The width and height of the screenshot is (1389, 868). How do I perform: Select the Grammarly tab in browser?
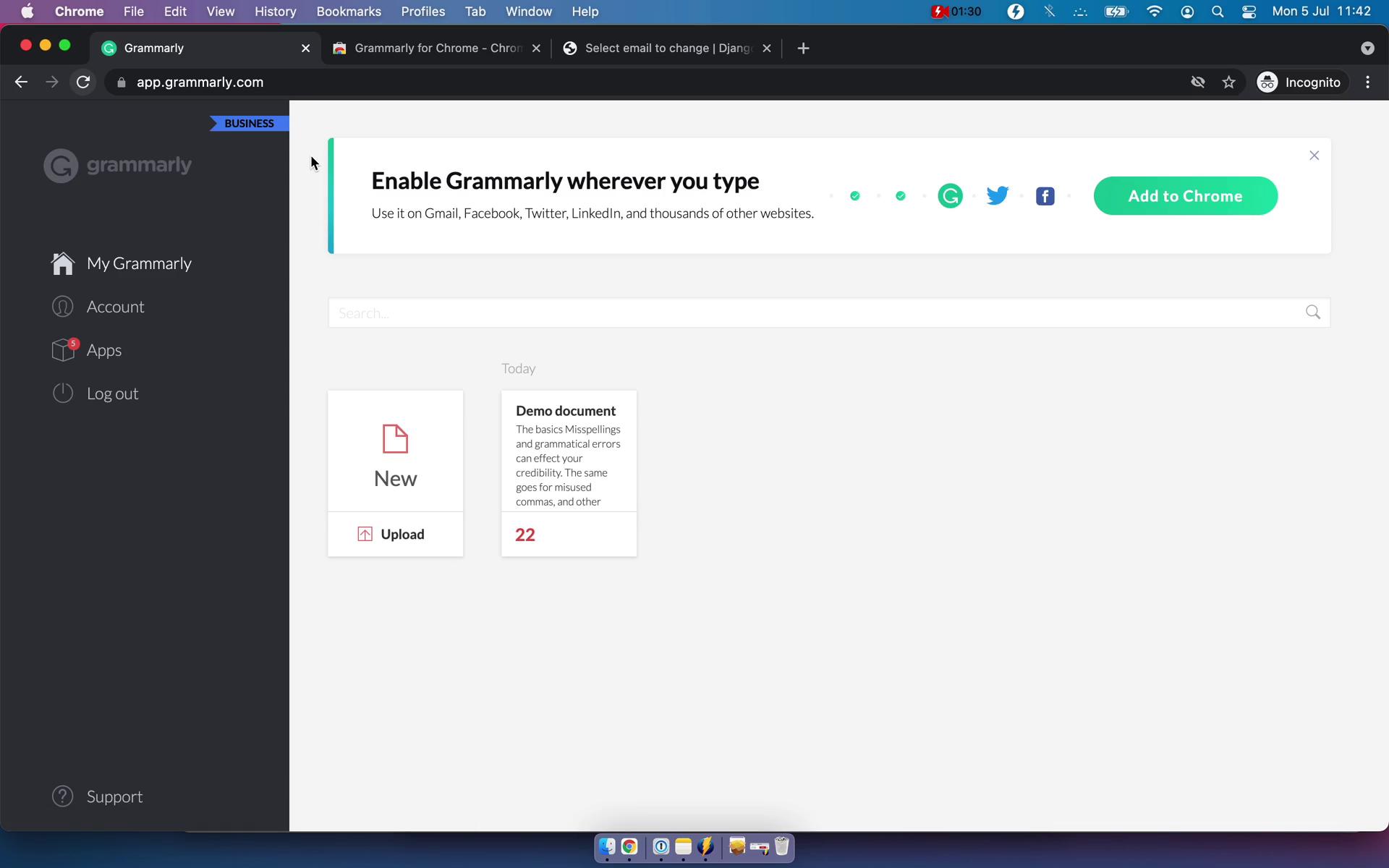point(153,47)
